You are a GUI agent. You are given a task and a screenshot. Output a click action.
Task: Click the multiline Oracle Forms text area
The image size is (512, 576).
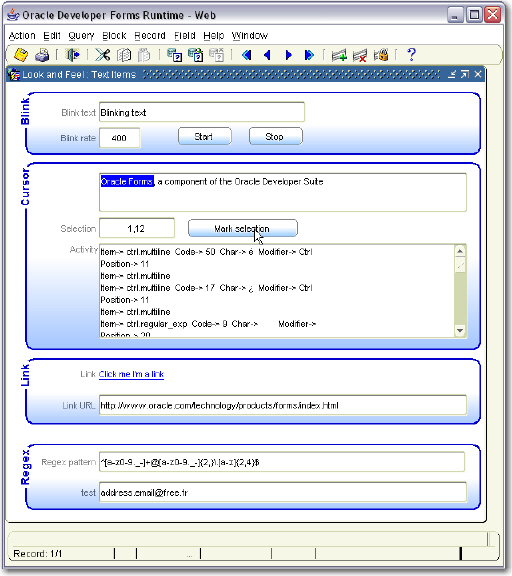283,192
